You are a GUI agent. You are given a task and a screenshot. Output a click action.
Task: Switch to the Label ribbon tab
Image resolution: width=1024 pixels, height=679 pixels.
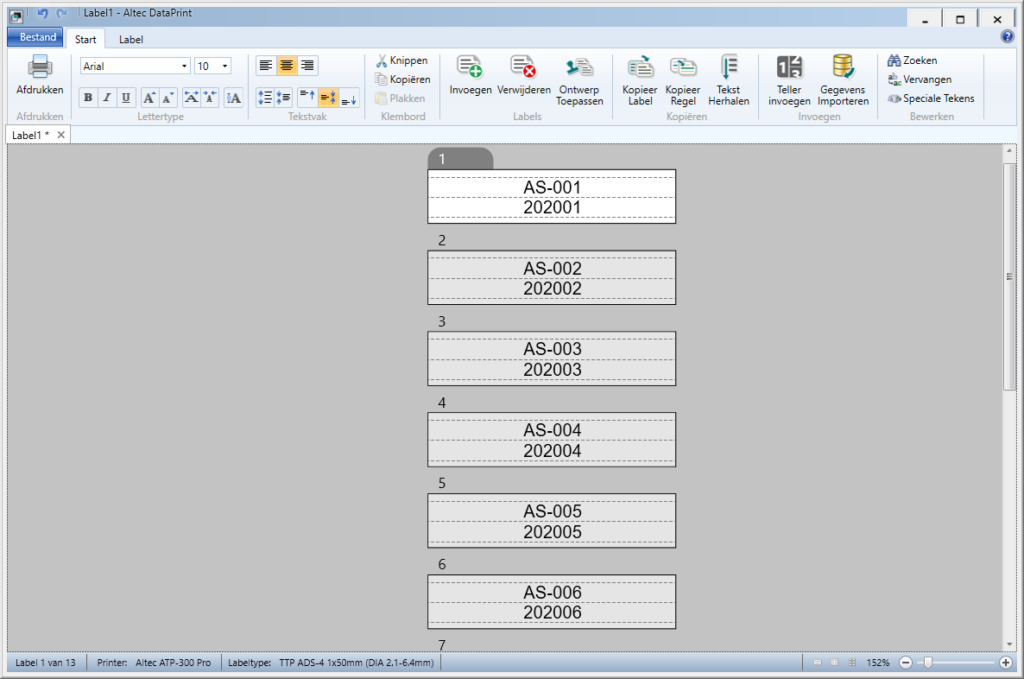tap(130, 39)
